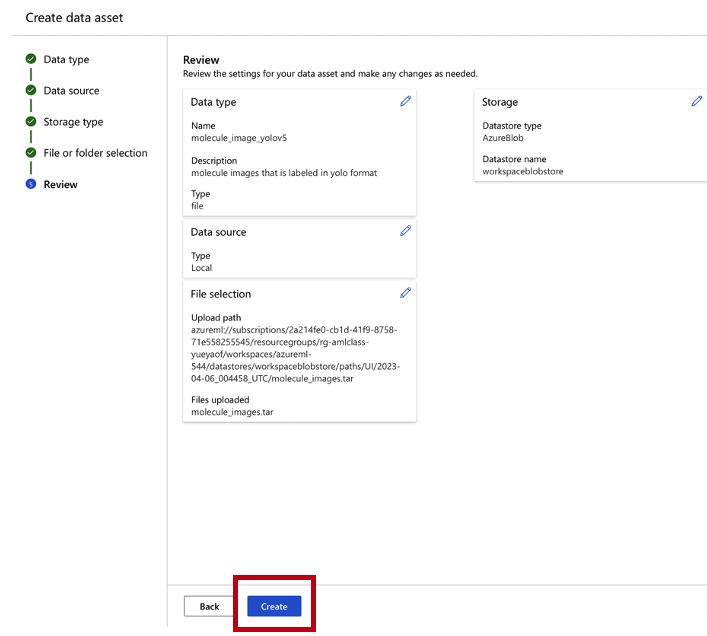Click the green checkmark beside File or folder selection
707x636 pixels.
[31, 153]
